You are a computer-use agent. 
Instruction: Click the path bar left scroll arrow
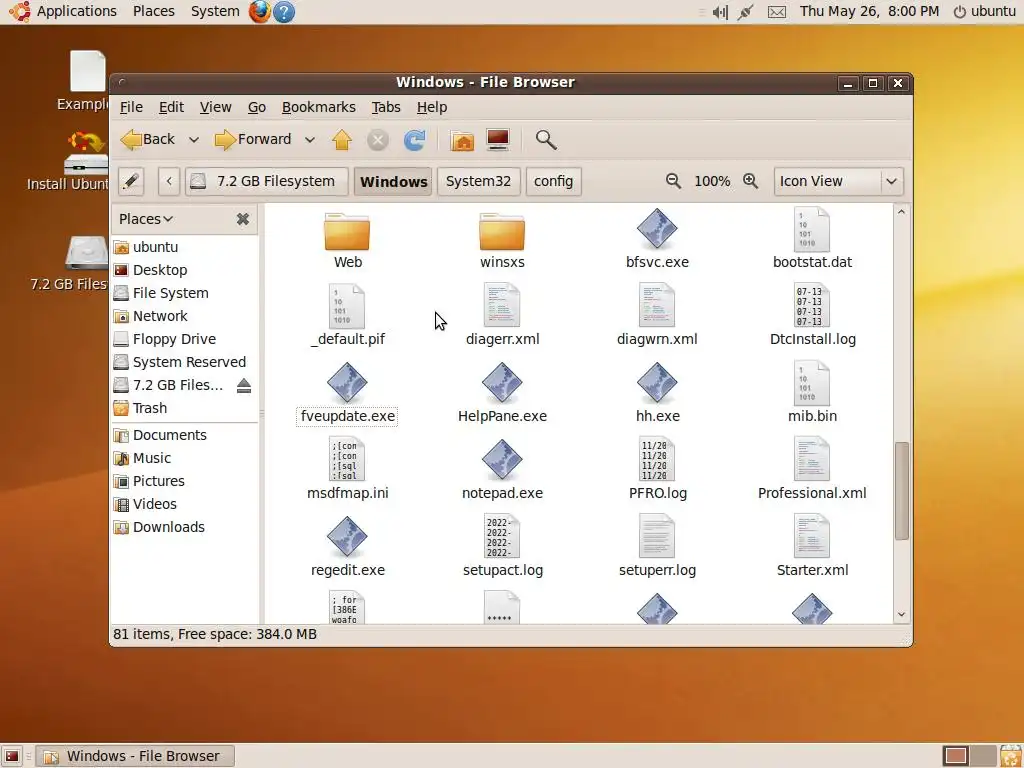coord(169,181)
